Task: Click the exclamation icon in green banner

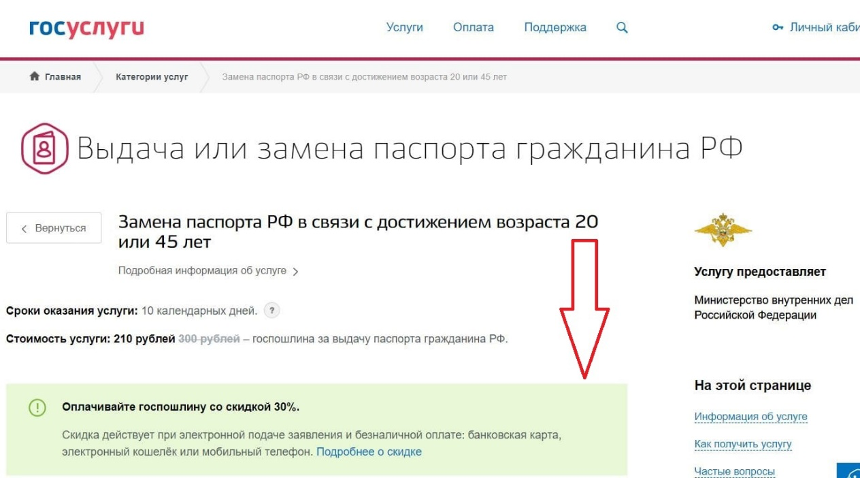Action: point(37,408)
